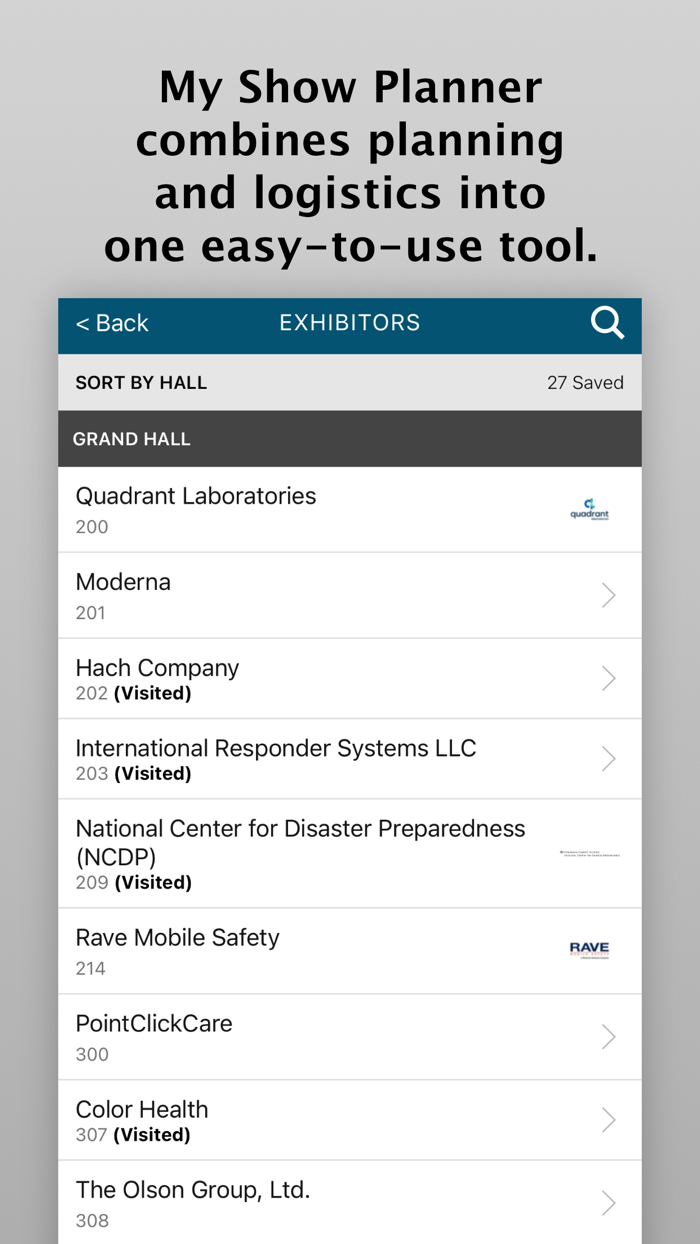The width and height of the screenshot is (700, 1244).
Task: Go back using the Back button
Action: tap(112, 323)
